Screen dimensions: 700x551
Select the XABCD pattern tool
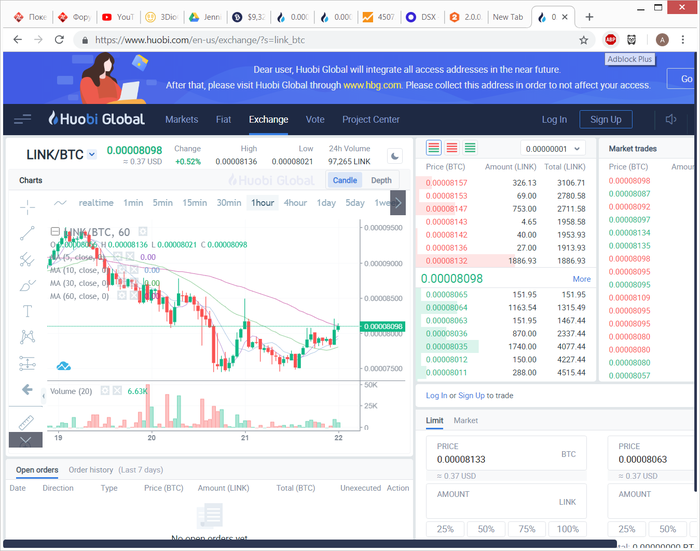click(27, 337)
